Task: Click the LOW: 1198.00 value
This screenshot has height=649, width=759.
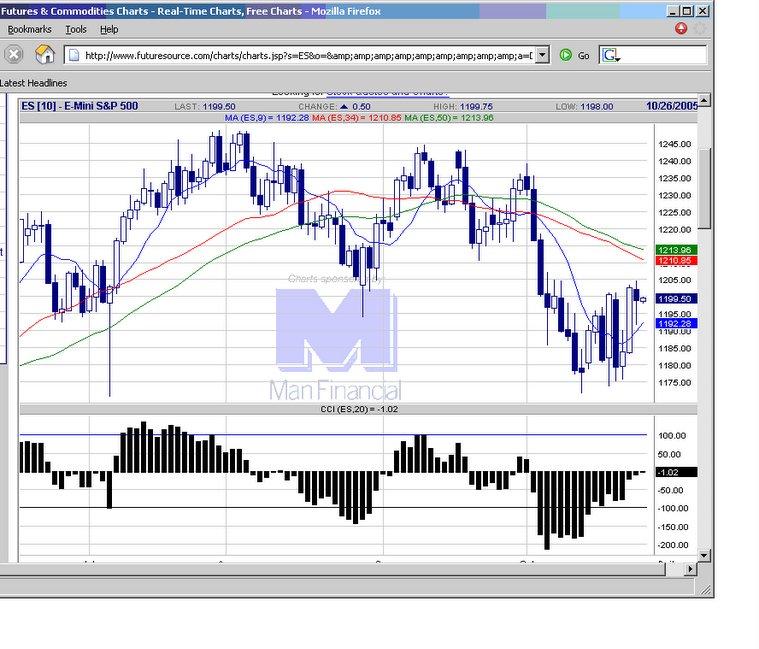Action: coord(584,106)
